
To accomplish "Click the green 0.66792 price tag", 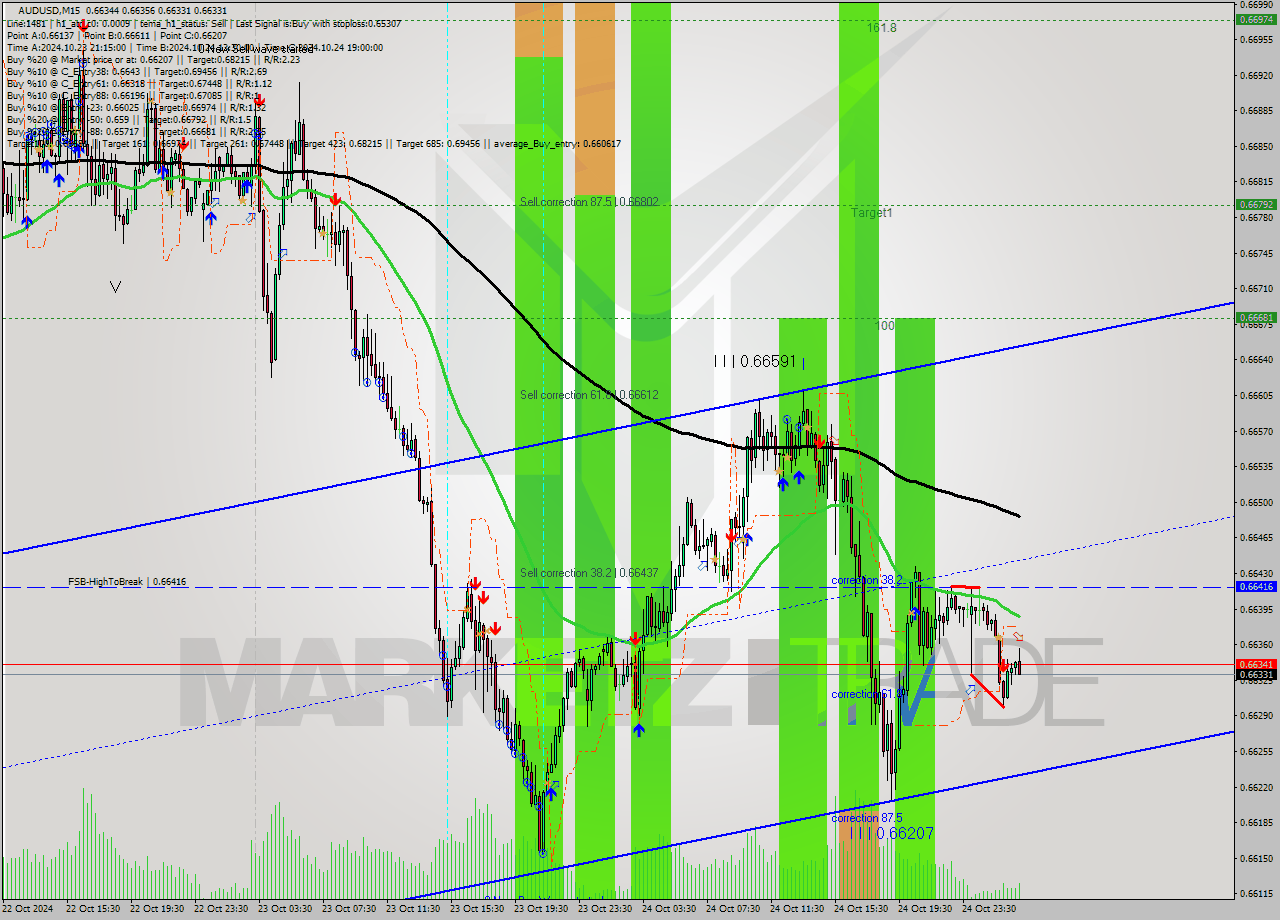I will click(x=1256, y=204).
